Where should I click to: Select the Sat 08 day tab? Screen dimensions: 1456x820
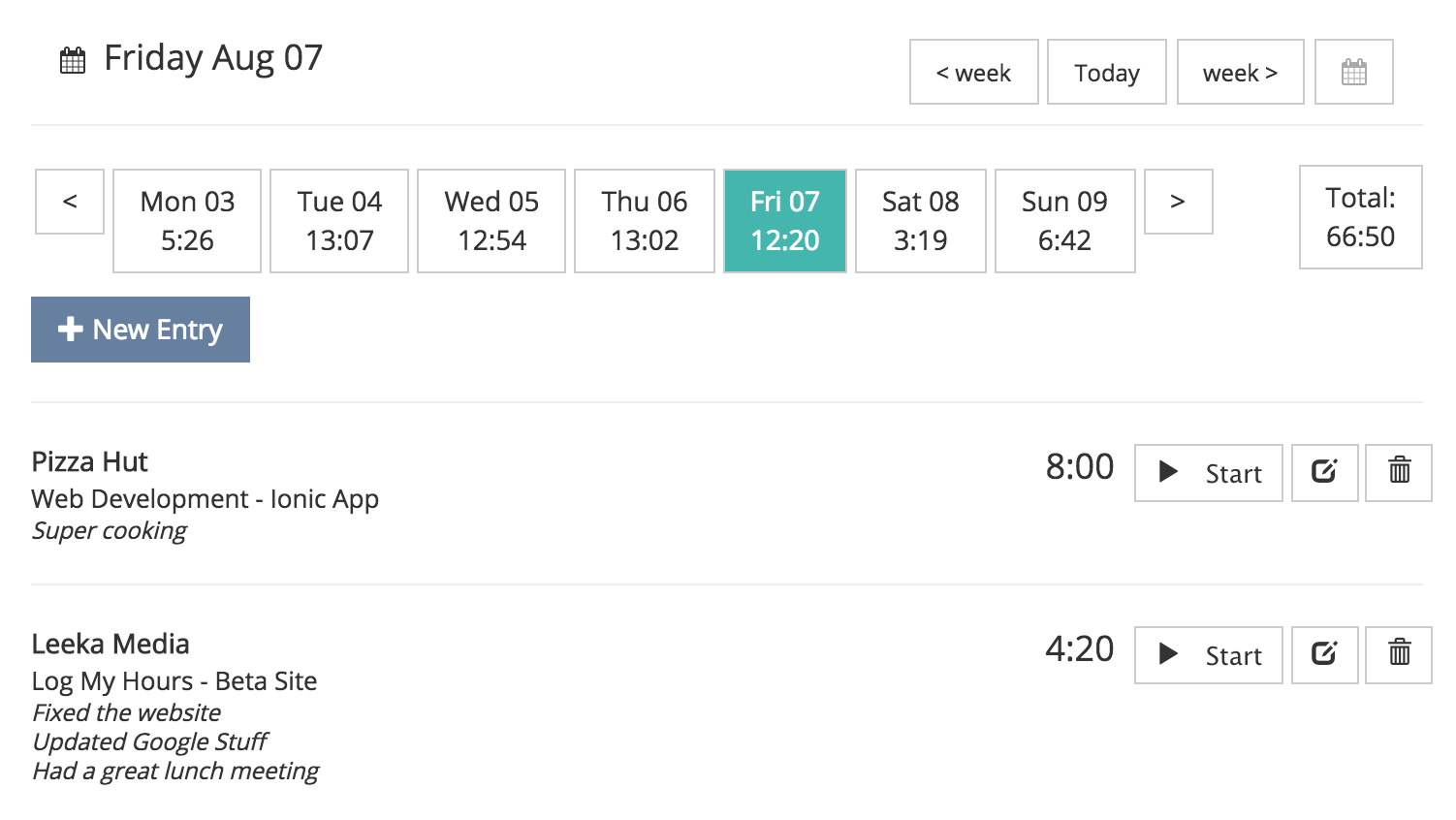(921, 221)
